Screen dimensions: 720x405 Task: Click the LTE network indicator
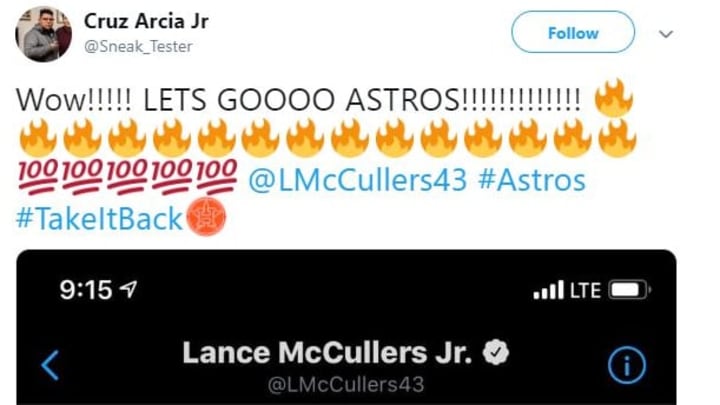(585, 290)
